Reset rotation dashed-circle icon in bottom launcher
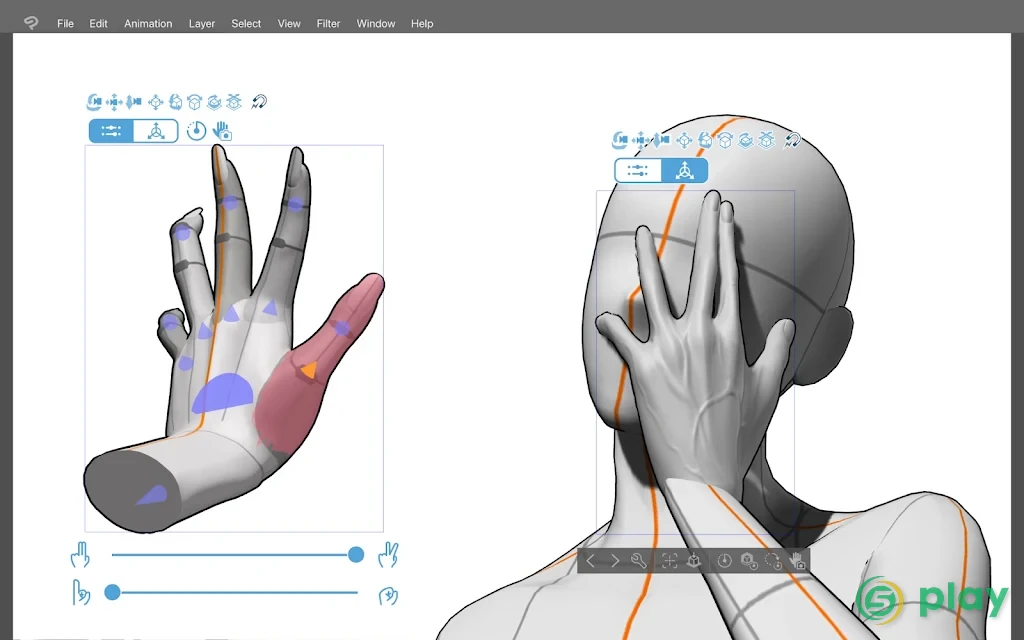The width and height of the screenshot is (1024, 640). (x=773, y=561)
